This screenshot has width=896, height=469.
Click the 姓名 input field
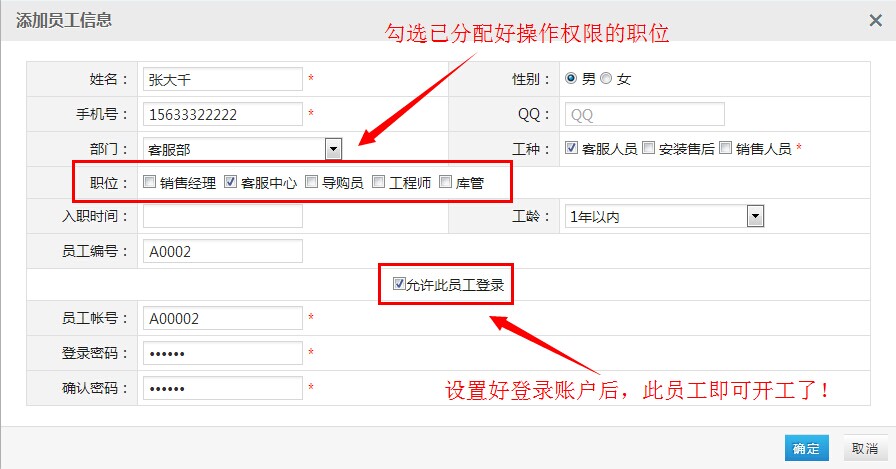pyautogui.click(x=223, y=79)
